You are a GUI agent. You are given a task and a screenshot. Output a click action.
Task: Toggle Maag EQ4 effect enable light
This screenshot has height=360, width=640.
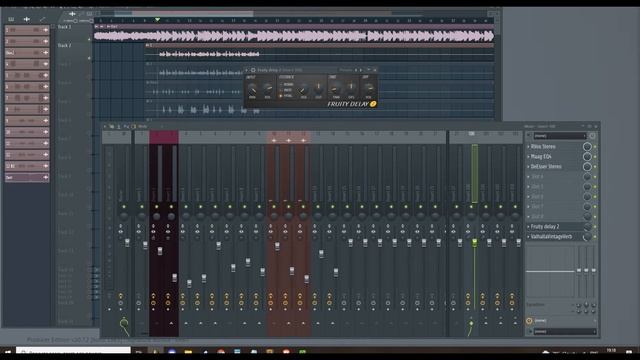[595, 157]
